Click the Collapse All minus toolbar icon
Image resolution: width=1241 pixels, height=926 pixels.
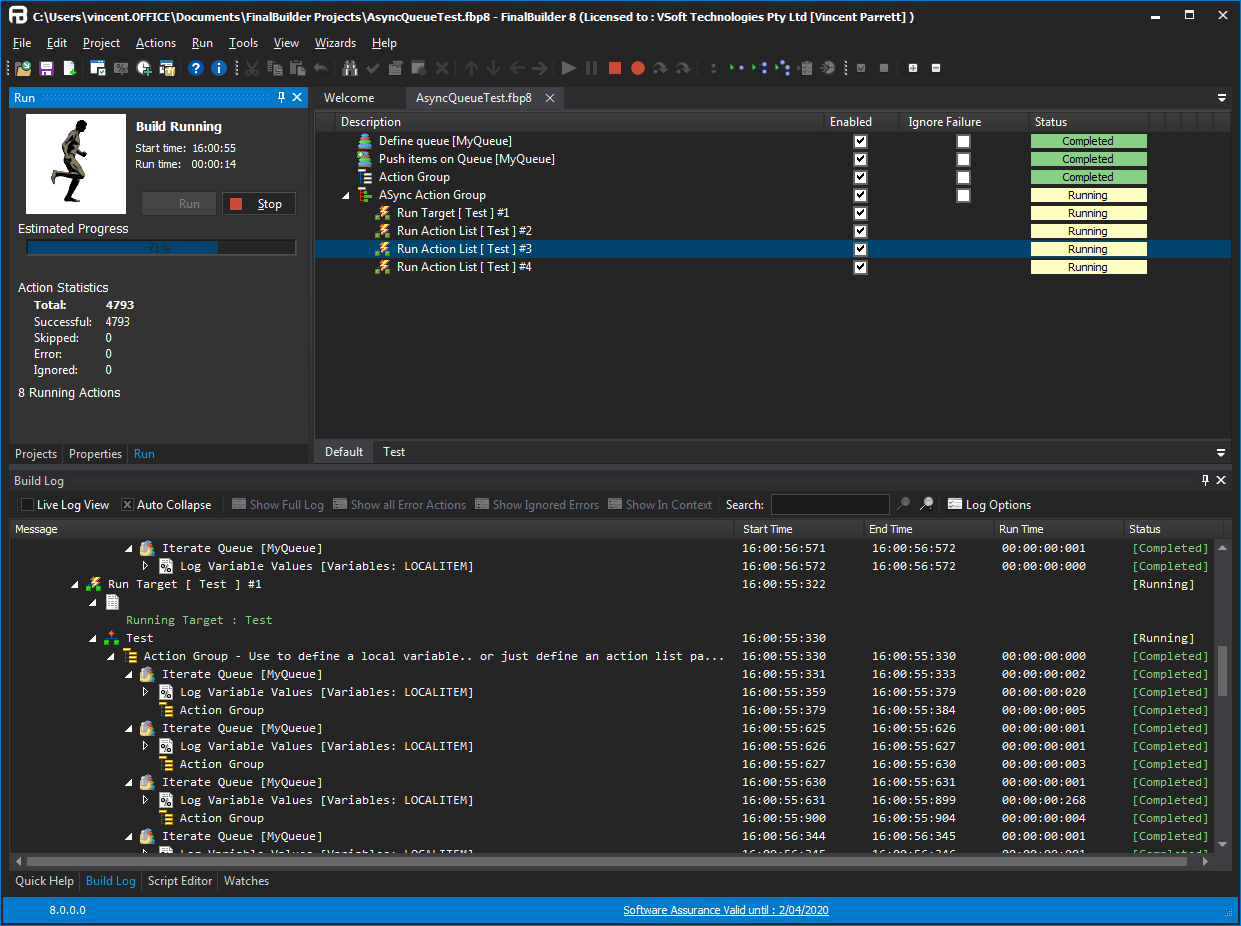coord(936,68)
